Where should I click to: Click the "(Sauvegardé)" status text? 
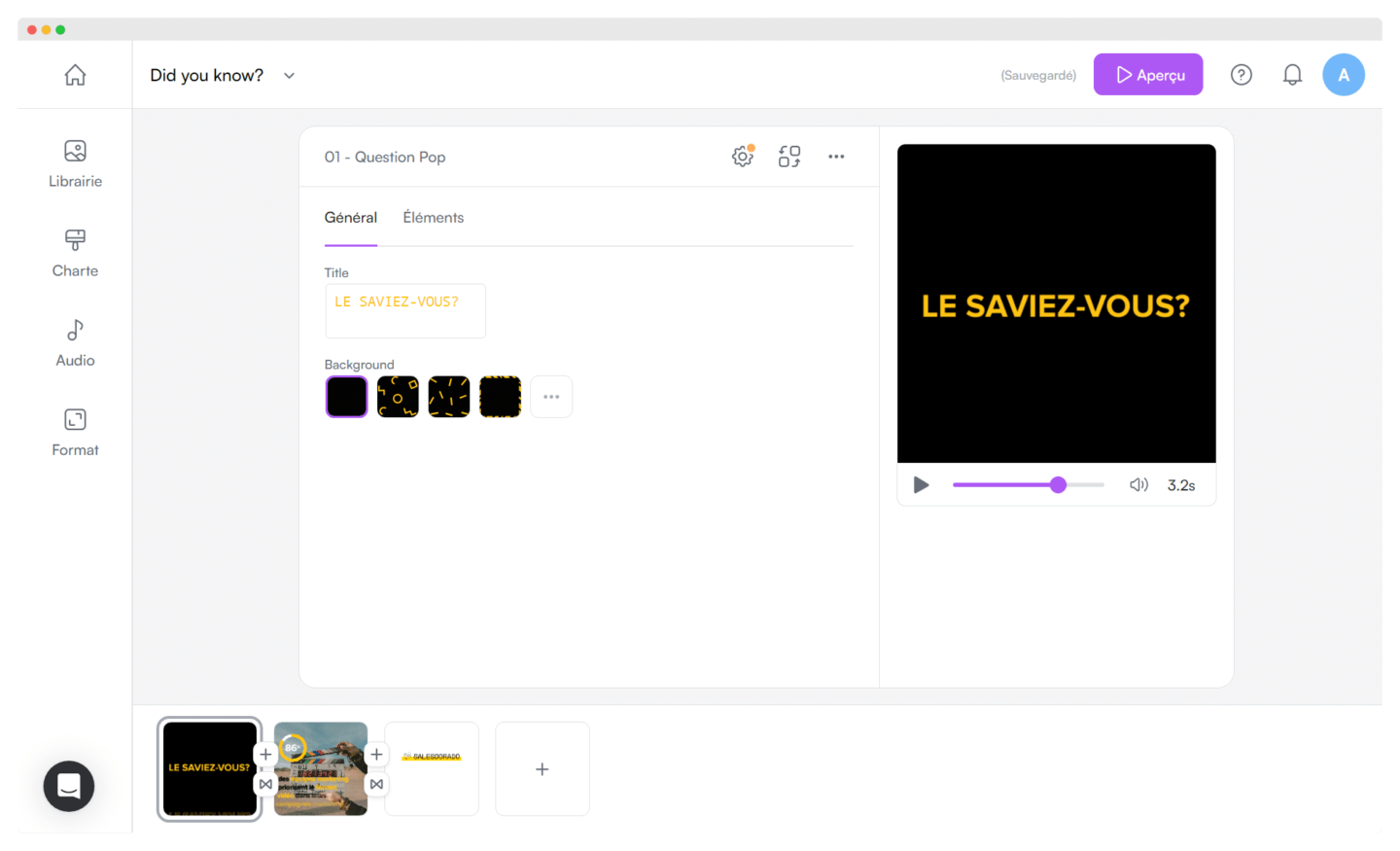pos(1038,76)
